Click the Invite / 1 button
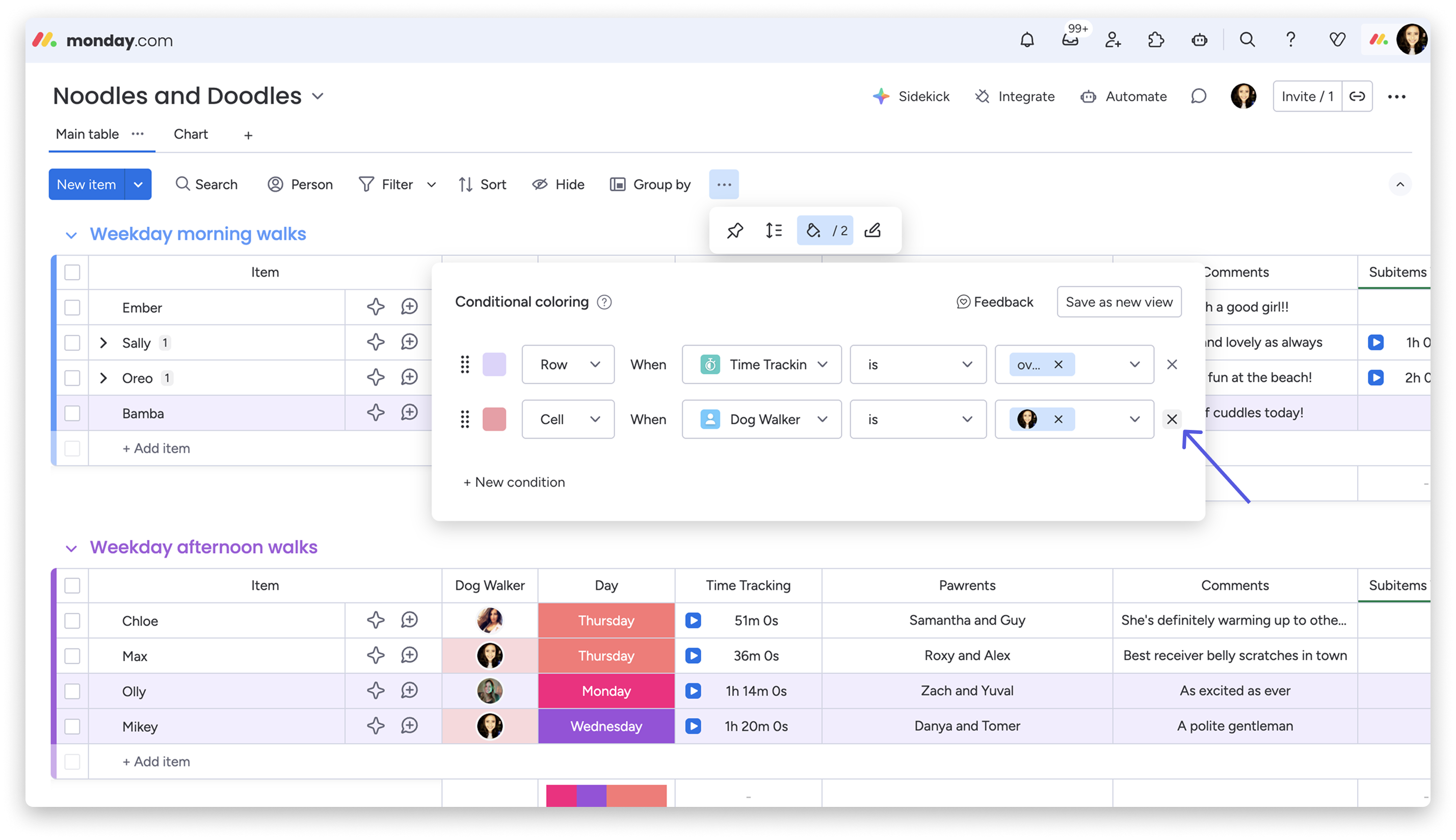Image resolution: width=1456 pixels, height=840 pixels. click(x=1307, y=96)
